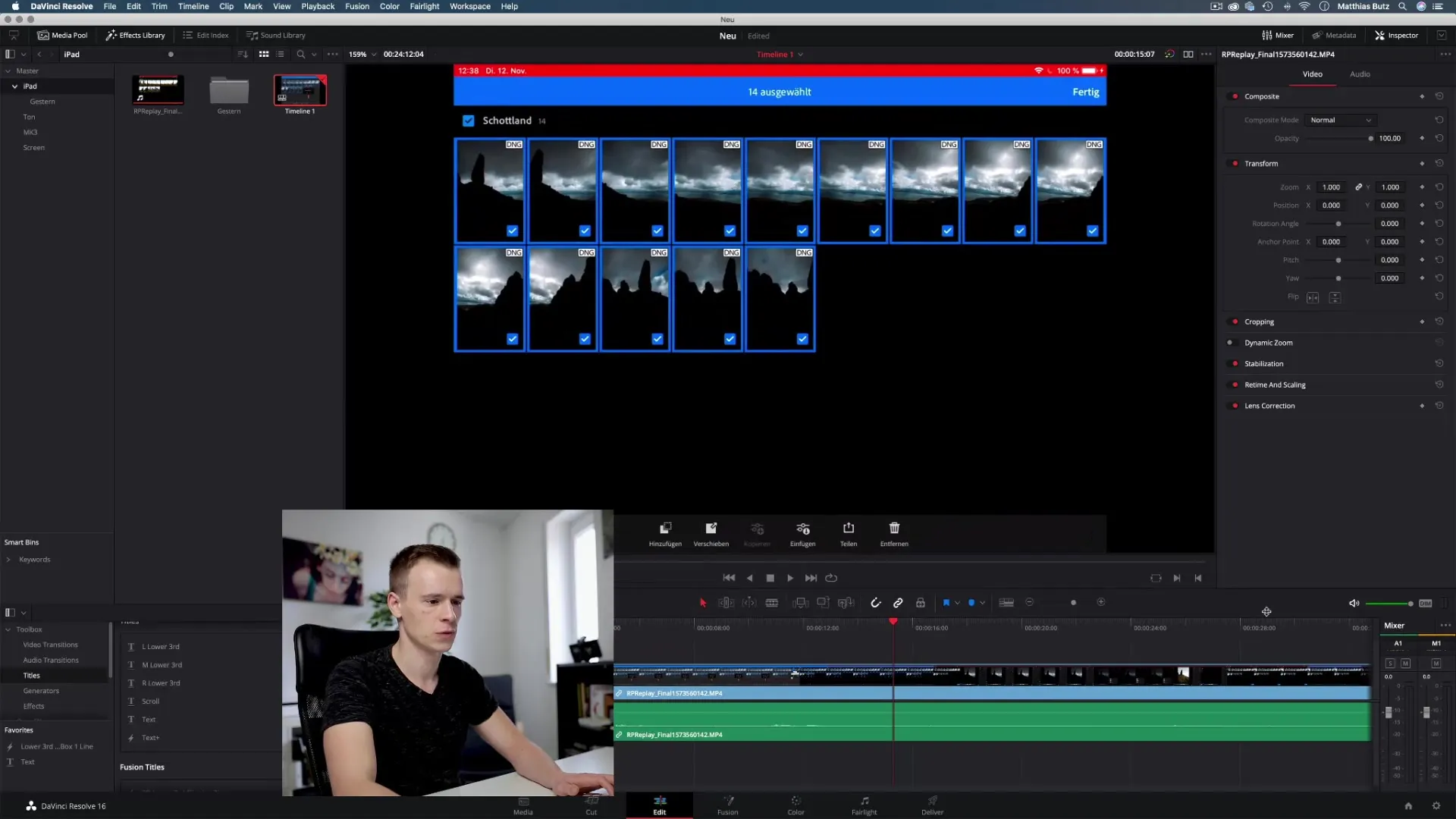1456x819 pixels.
Task: Toggle the zoom link chain icon
Action: (x=1358, y=187)
